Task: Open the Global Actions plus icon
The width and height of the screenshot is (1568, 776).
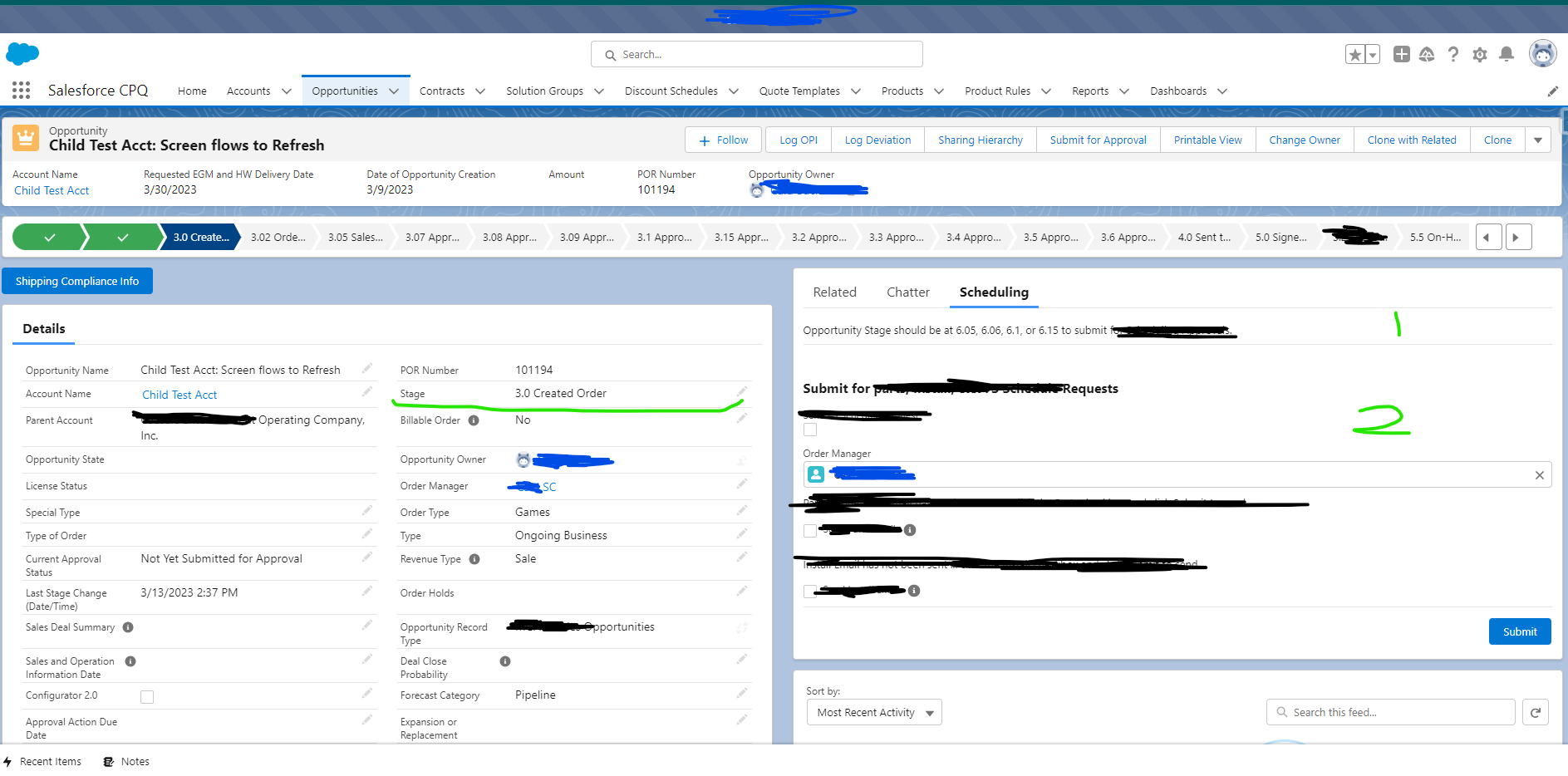Action: point(1402,54)
